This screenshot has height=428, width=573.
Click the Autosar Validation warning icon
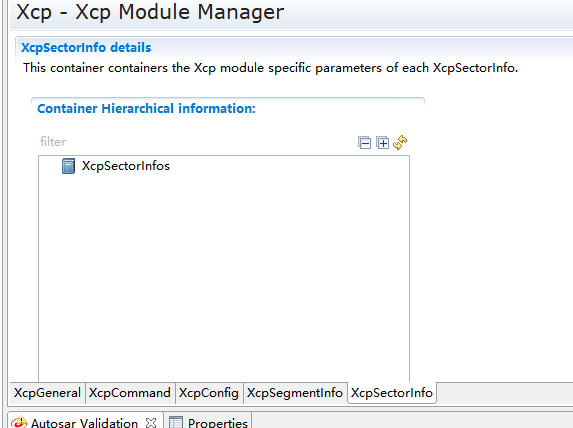(19, 422)
